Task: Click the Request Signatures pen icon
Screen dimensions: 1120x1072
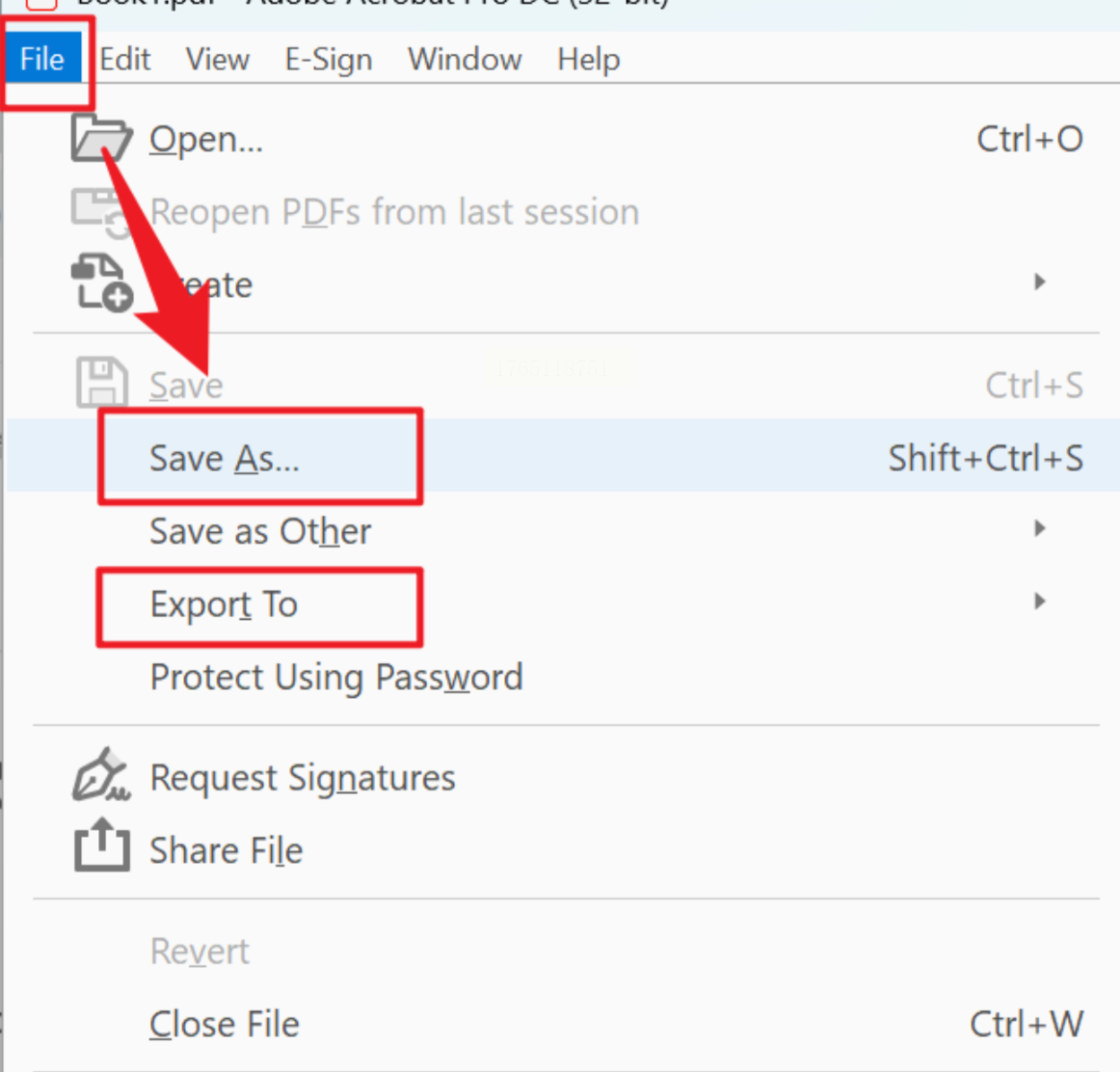Action: click(101, 776)
